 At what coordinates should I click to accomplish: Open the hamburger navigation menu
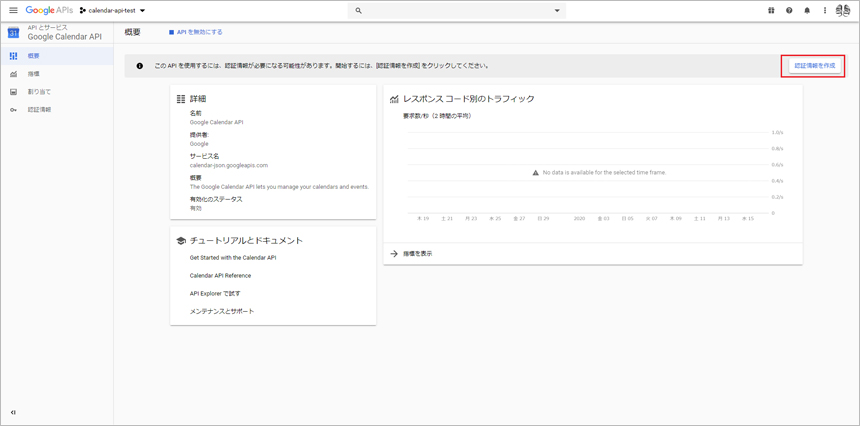tap(13, 10)
